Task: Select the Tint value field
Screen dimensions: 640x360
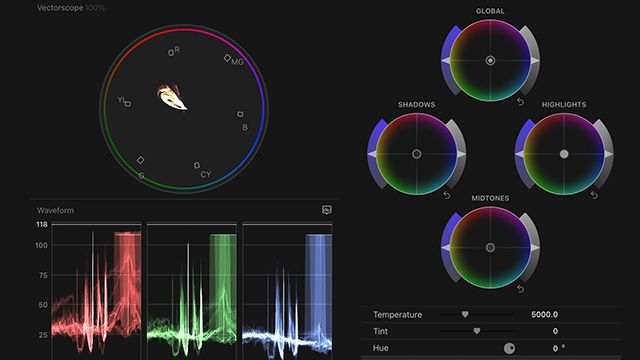Action: [x=555, y=331]
